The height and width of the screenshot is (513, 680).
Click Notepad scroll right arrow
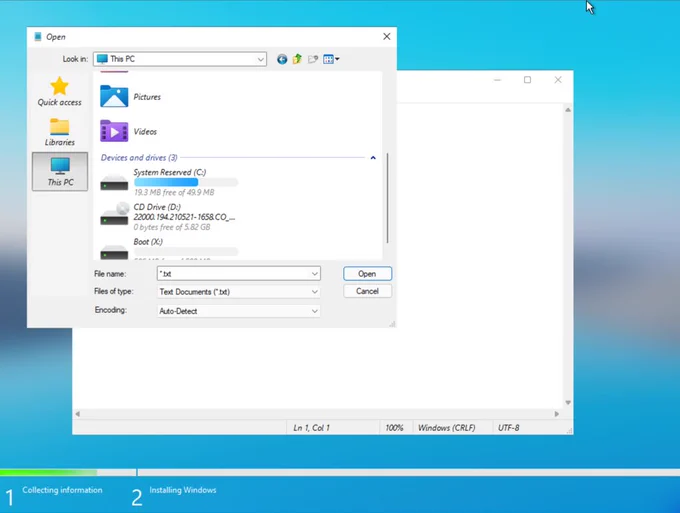pyautogui.click(x=557, y=414)
